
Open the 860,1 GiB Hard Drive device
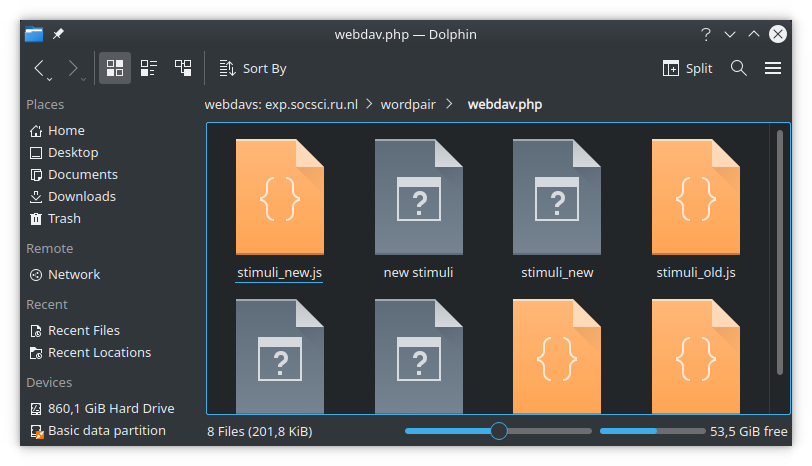[x=110, y=409]
